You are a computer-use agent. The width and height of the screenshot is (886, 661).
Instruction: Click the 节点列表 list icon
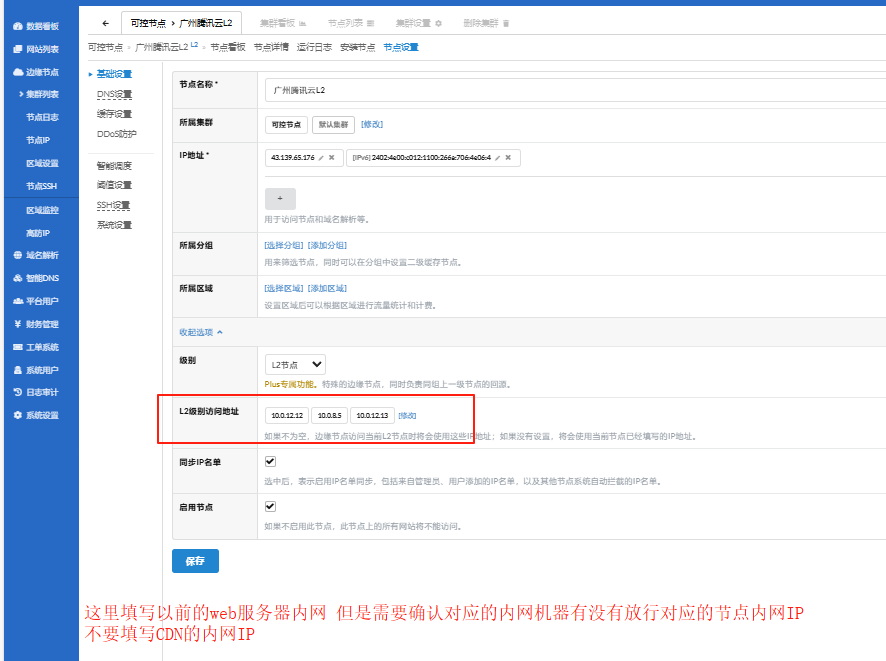(x=370, y=23)
